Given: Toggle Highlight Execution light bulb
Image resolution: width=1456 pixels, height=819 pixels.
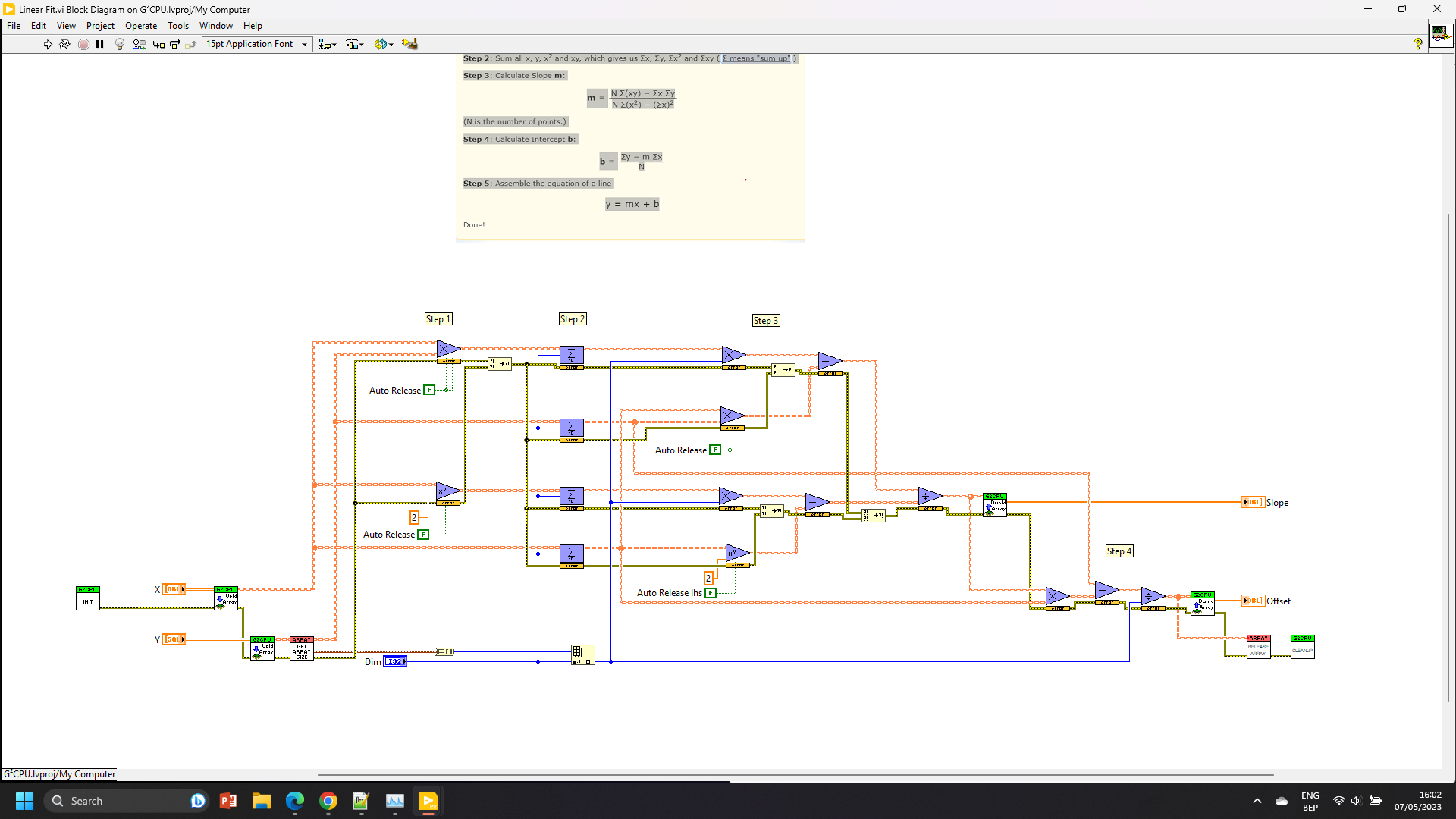Looking at the screenshot, I should [x=120, y=45].
